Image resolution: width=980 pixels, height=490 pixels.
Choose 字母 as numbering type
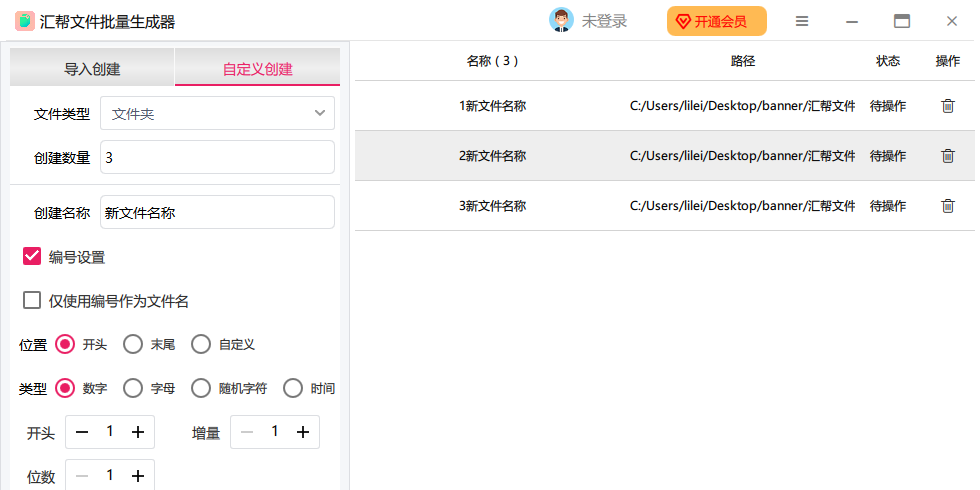133,388
